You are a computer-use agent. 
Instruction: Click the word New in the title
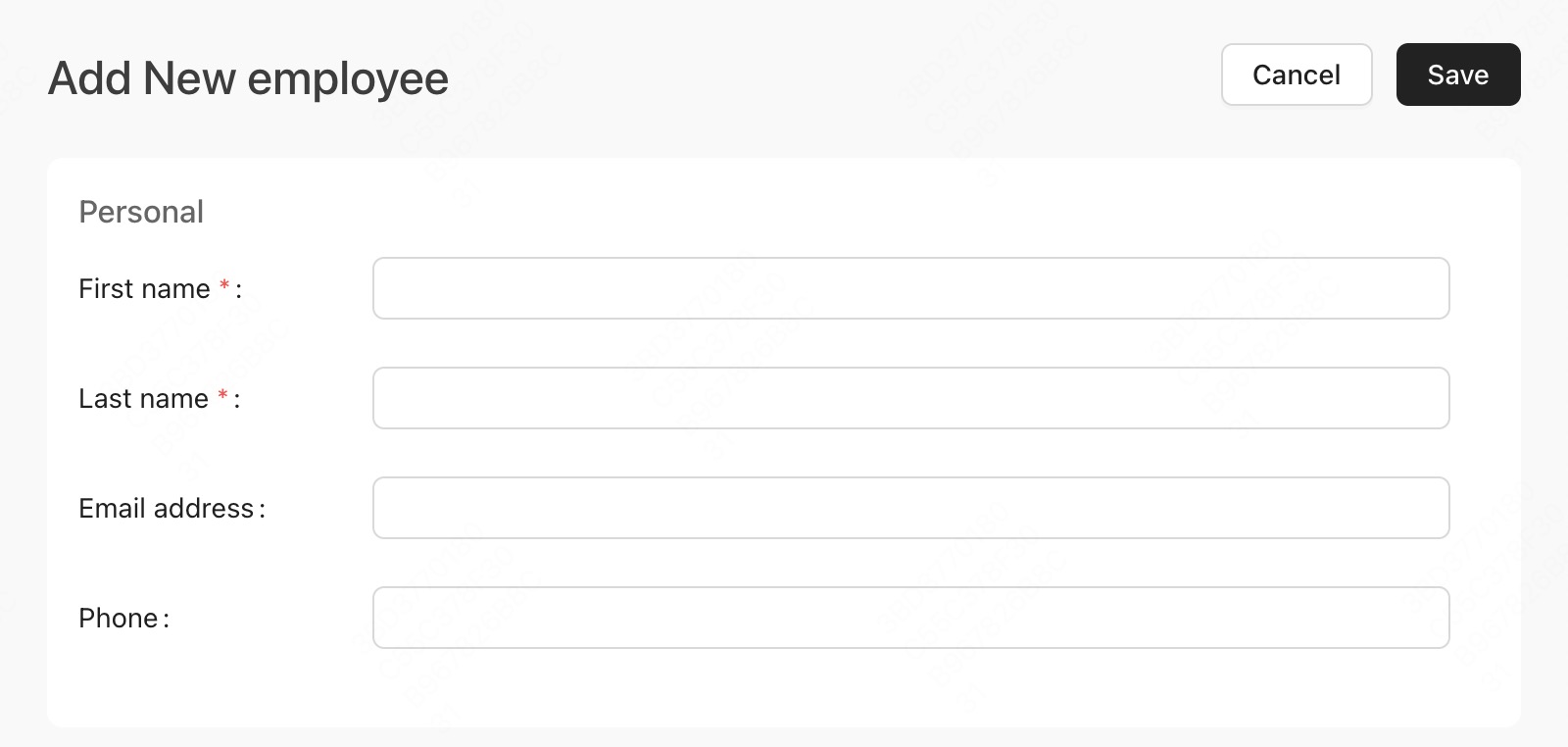tap(189, 78)
